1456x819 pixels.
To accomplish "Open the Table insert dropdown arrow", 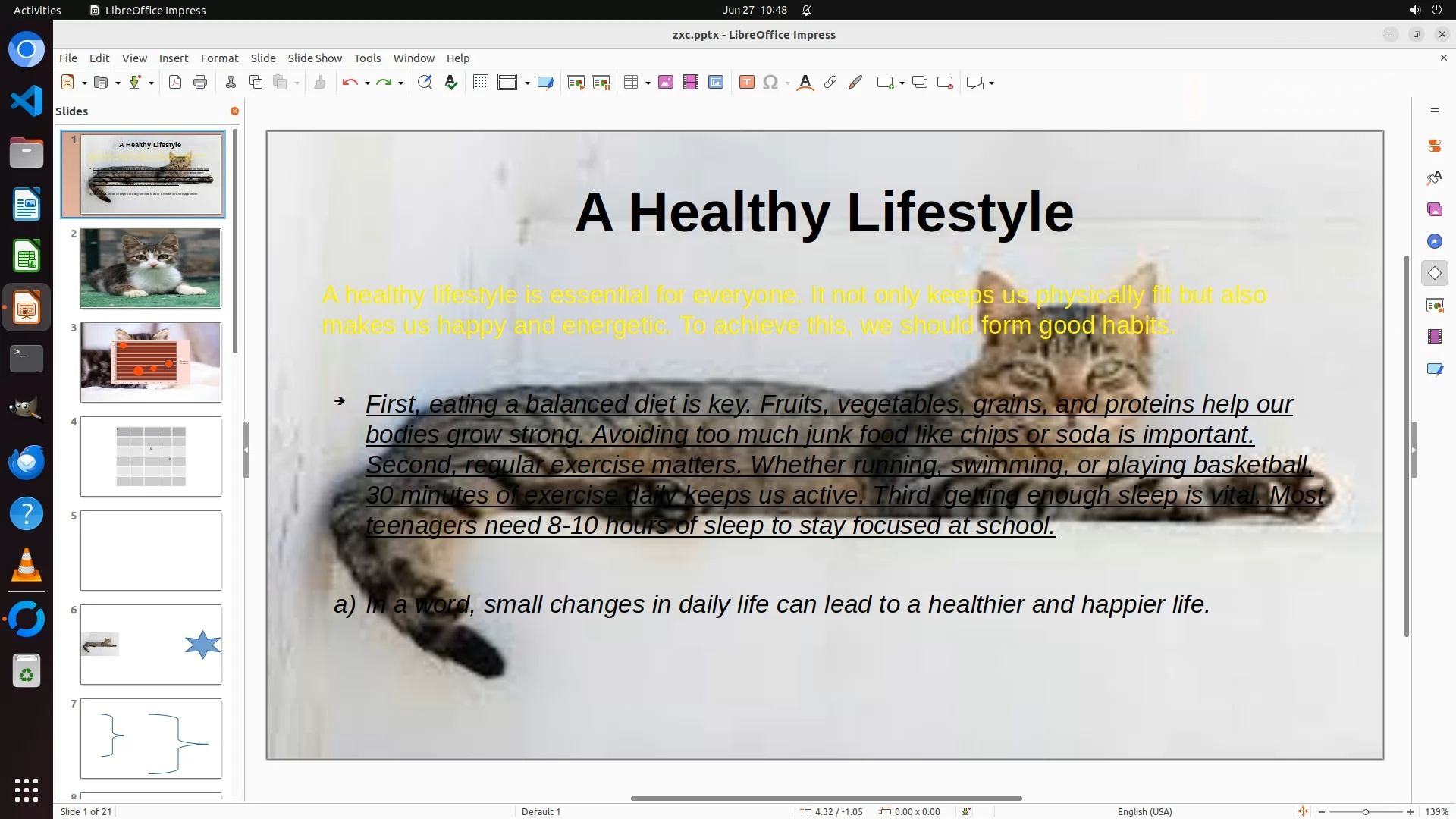I will pyautogui.click(x=648, y=83).
